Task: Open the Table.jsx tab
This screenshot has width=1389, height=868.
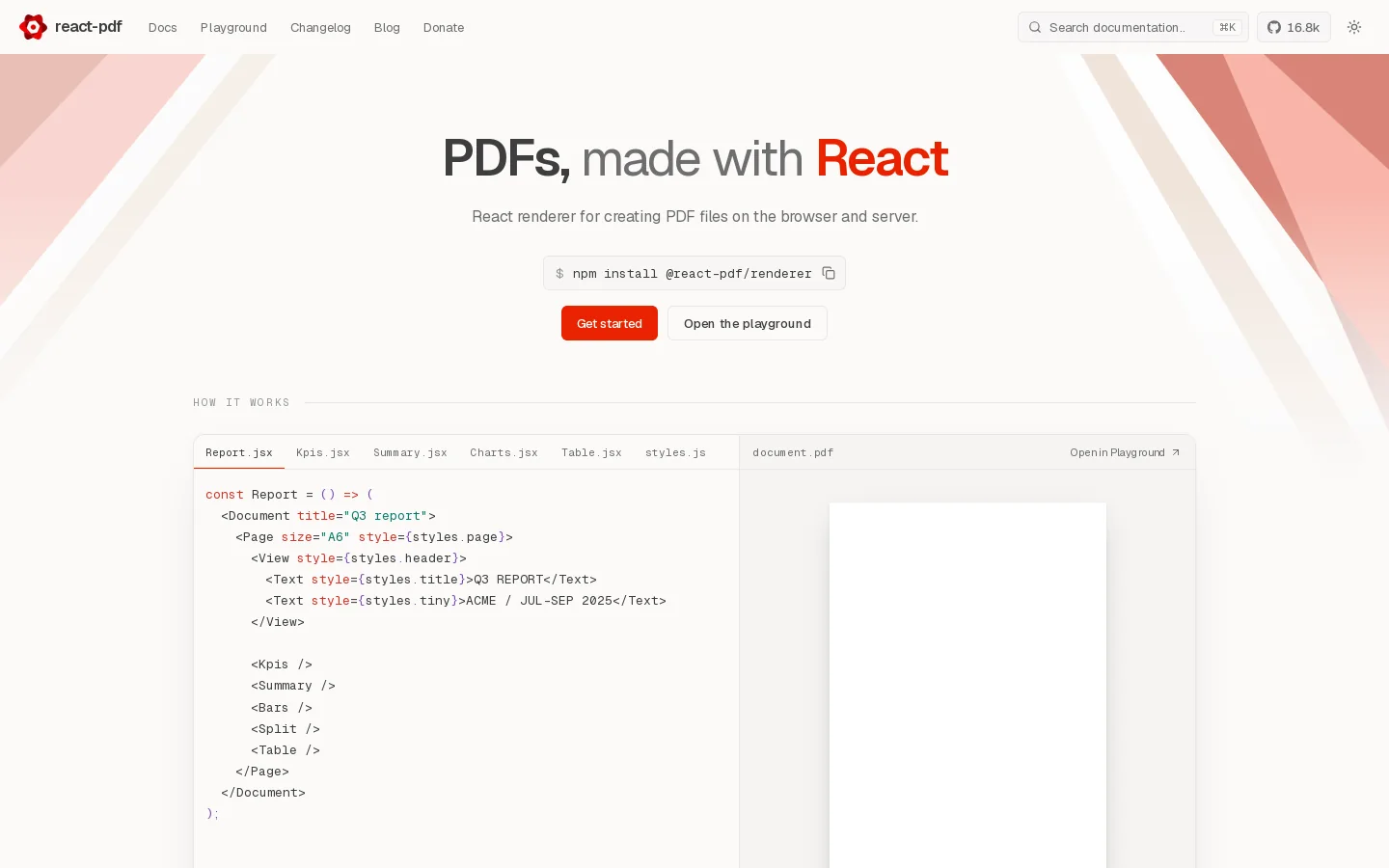Action: click(x=591, y=452)
